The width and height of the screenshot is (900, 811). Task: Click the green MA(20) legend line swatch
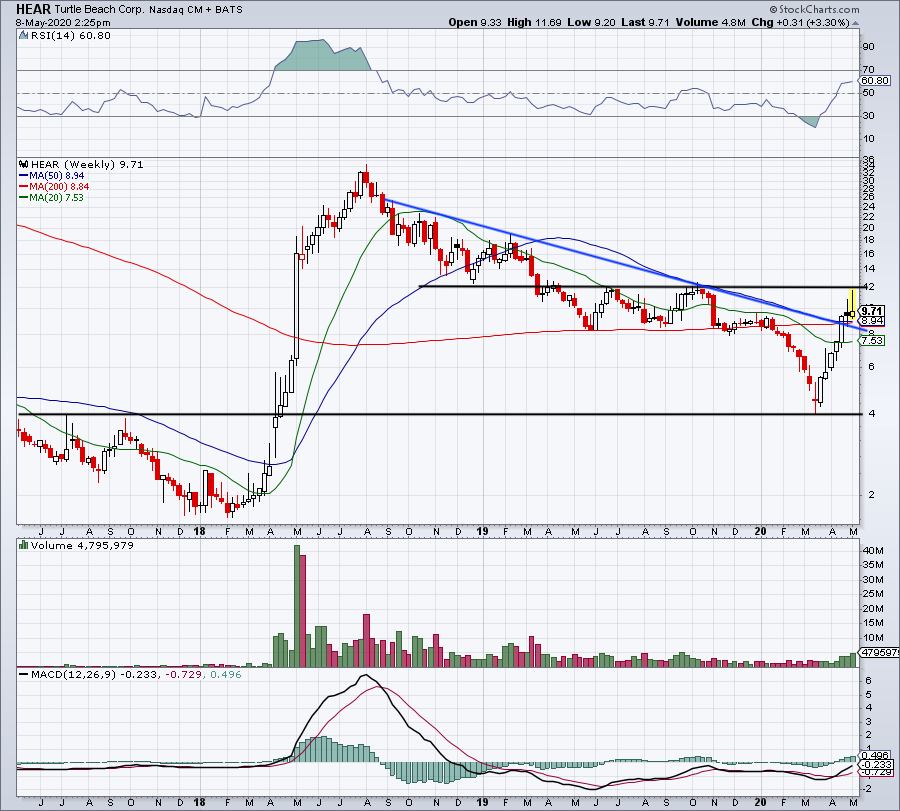click(x=24, y=197)
